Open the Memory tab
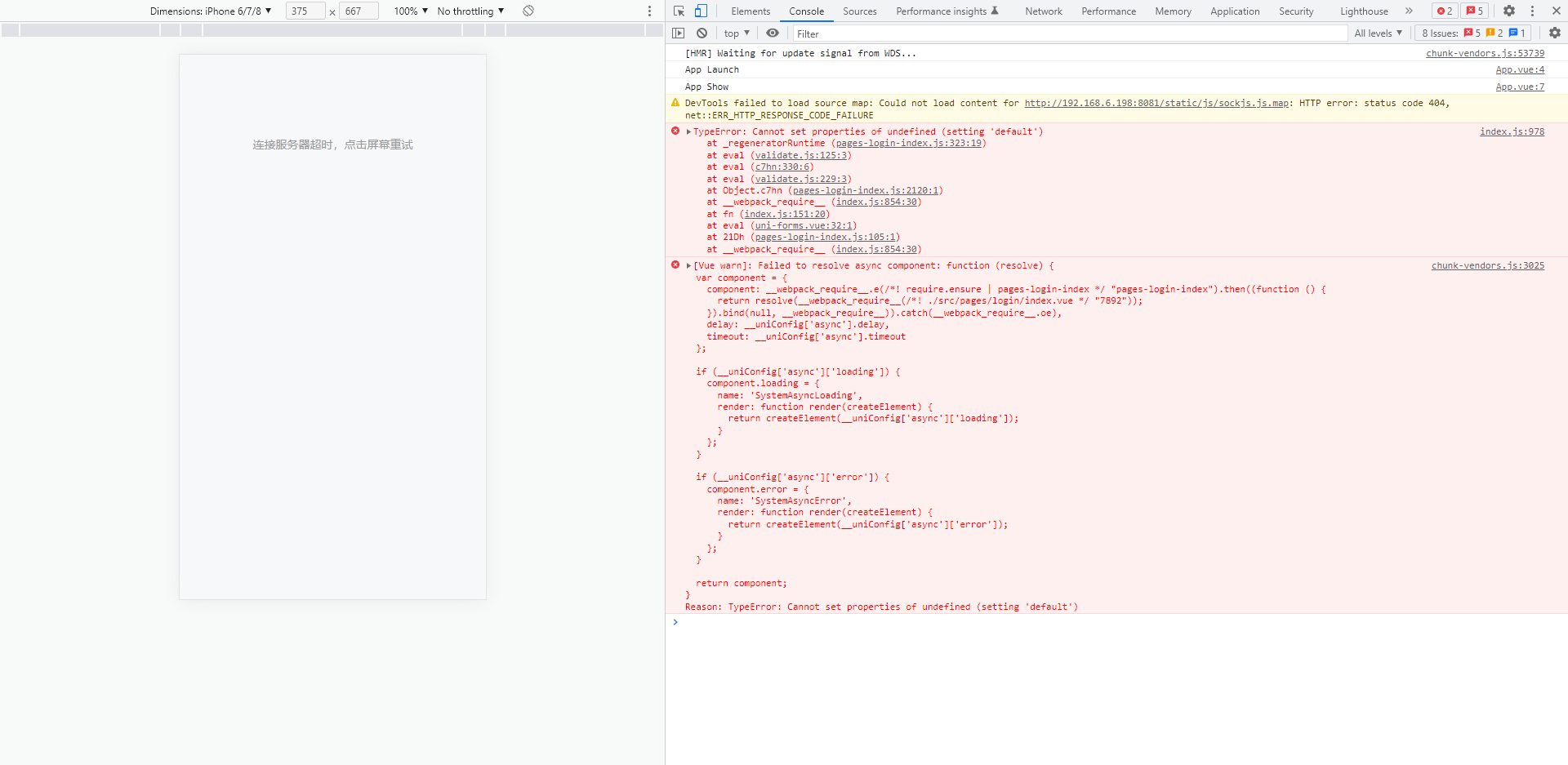The width and height of the screenshot is (1568, 765). [1173, 11]
